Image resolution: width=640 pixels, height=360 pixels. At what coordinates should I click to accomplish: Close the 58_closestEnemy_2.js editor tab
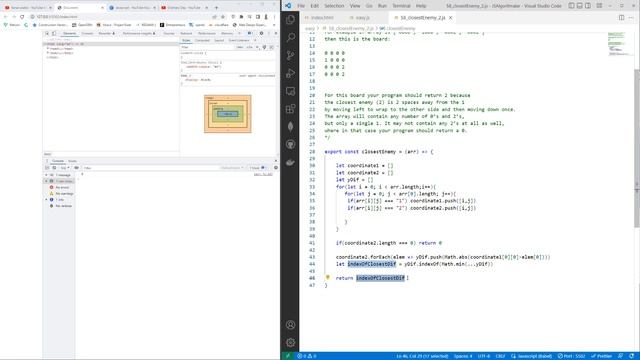click(x=450, y=18)
